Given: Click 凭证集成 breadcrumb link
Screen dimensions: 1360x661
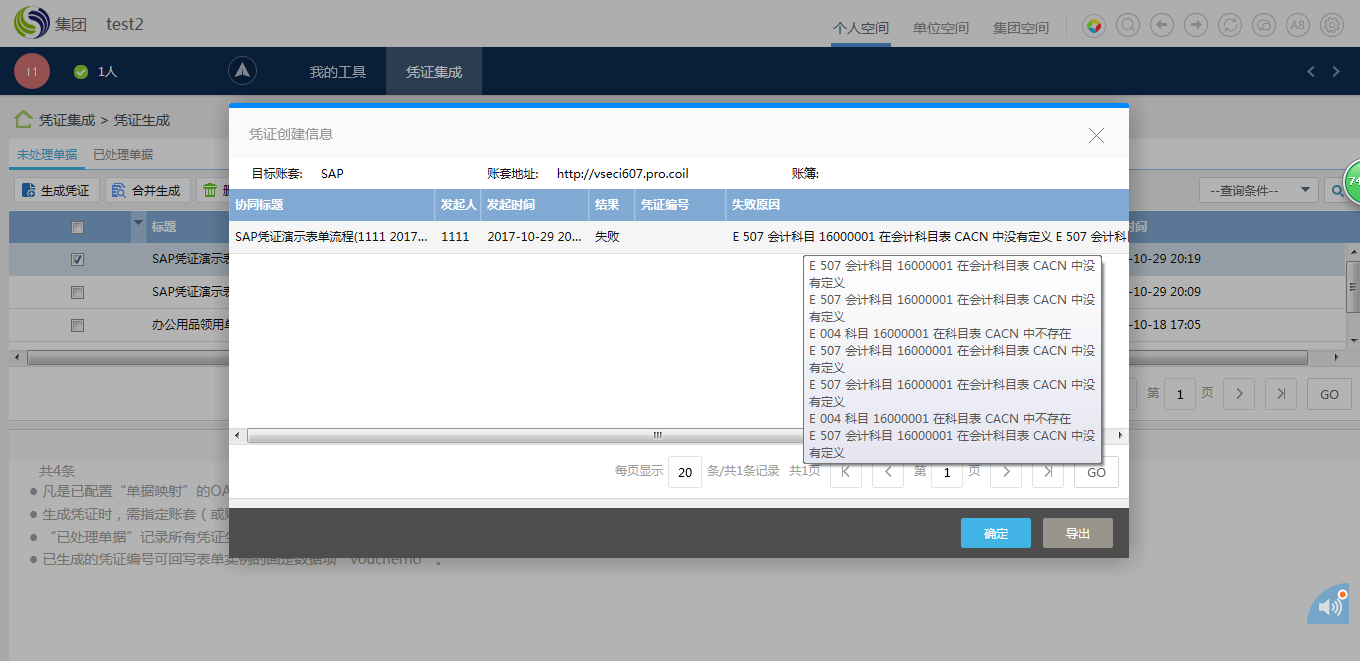Looking at the screenshot, I should point(67,120).
